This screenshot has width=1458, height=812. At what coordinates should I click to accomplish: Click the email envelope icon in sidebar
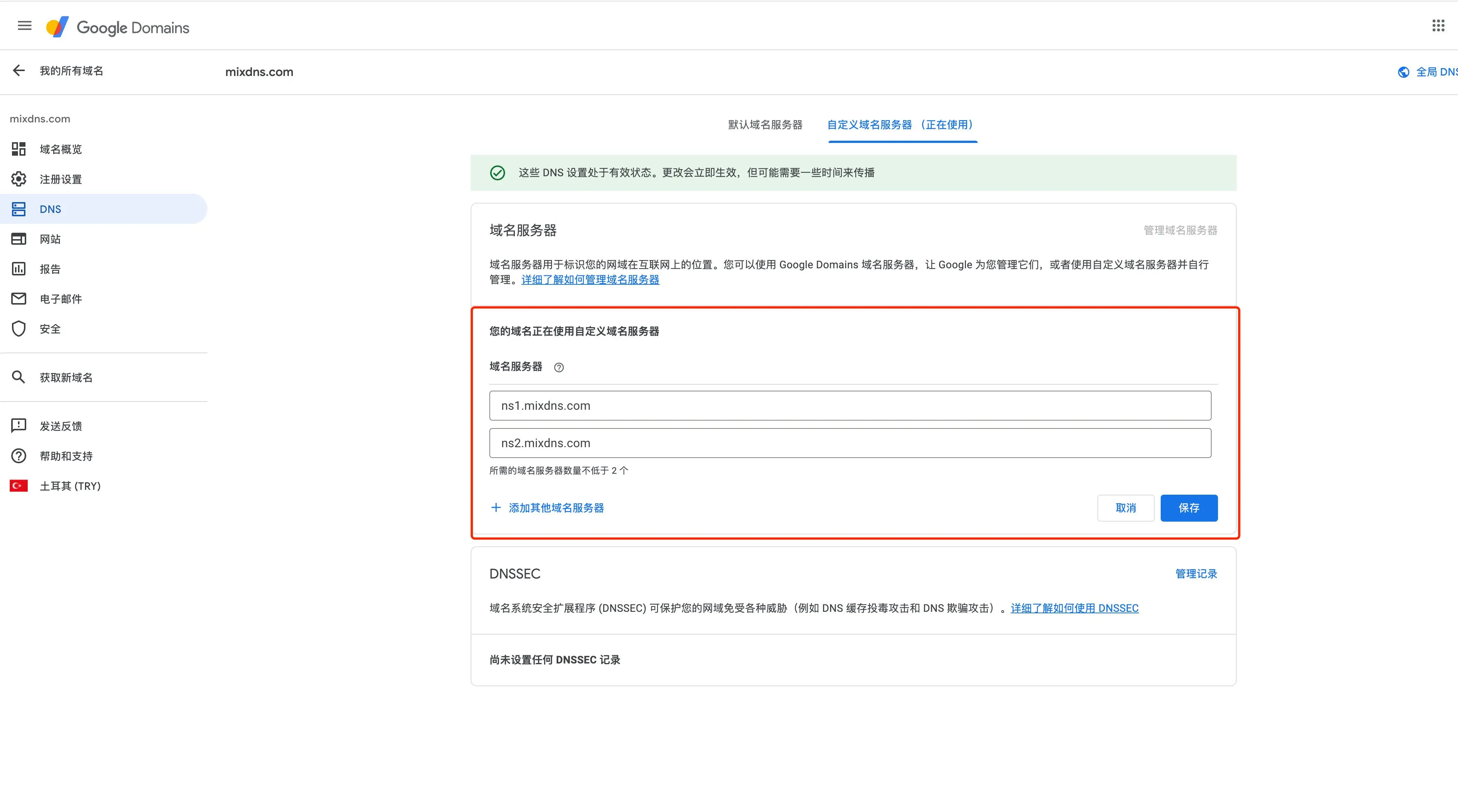pyautogui.click(x=19, y=299)
